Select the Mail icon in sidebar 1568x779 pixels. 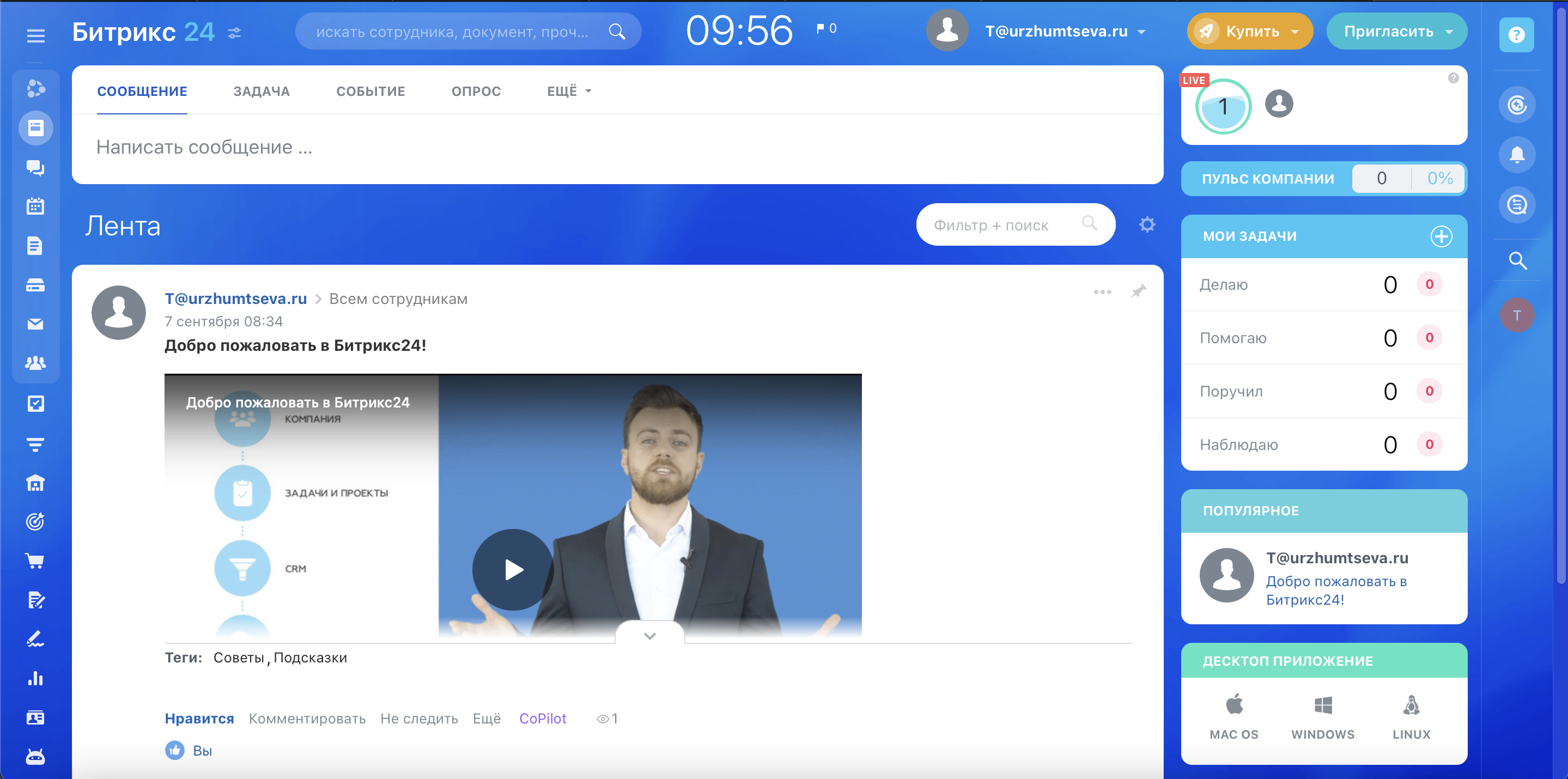pyautogui.click(x=35, y=323)
